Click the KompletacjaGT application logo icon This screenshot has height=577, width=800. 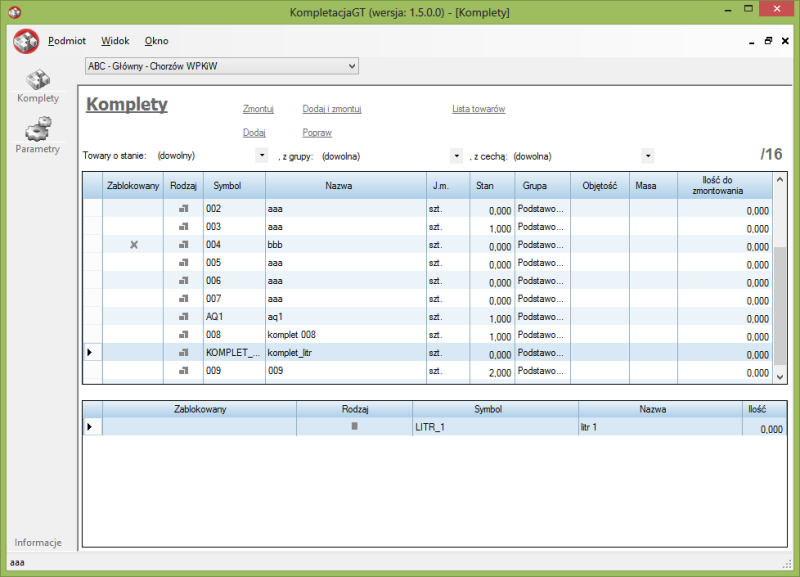tap(26, 42)
